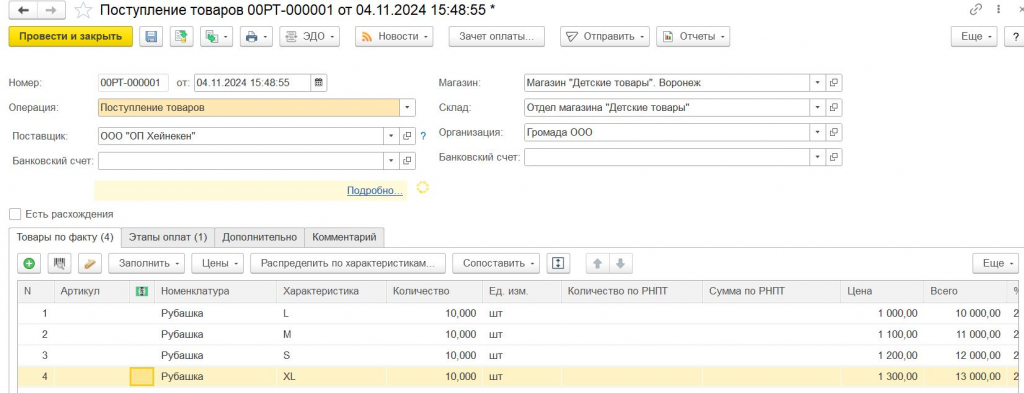Open the calendar picker for document date
The width and height of the screenshot is (1024, 393).
319,83
